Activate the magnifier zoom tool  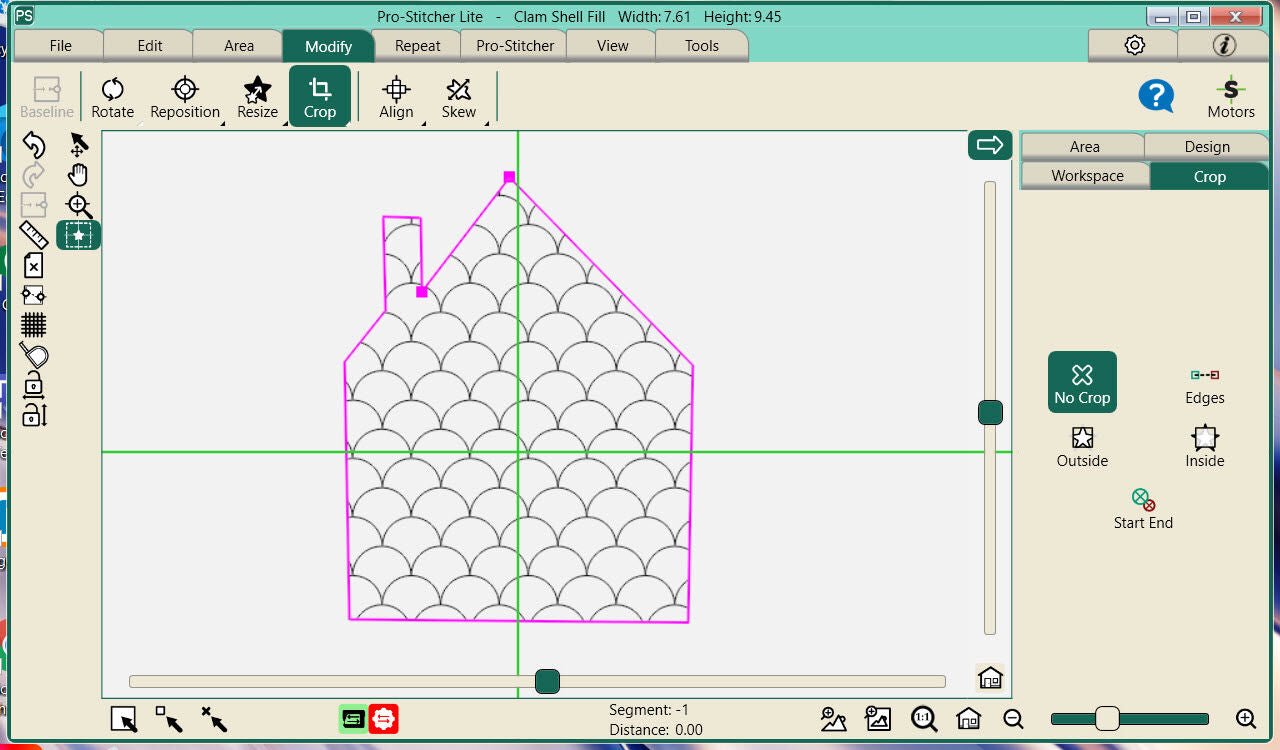pyautogui.click(x=78, y=206)
